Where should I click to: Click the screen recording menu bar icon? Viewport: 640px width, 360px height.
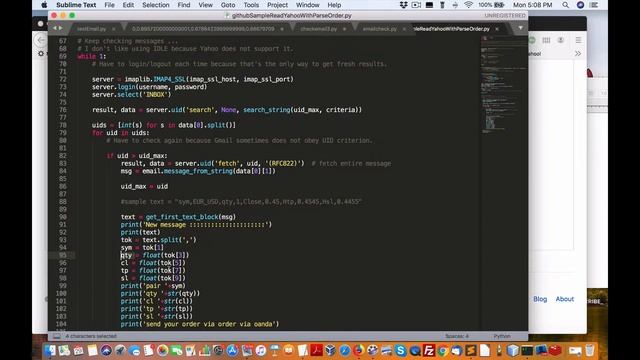[x=416, y=5]
